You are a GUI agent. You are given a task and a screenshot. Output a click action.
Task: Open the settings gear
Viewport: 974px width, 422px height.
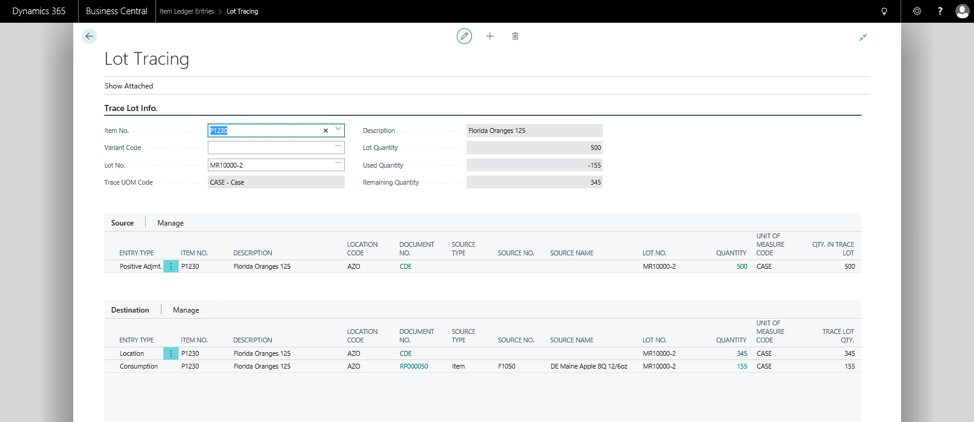pyautogui.click(x=917, y=11)
